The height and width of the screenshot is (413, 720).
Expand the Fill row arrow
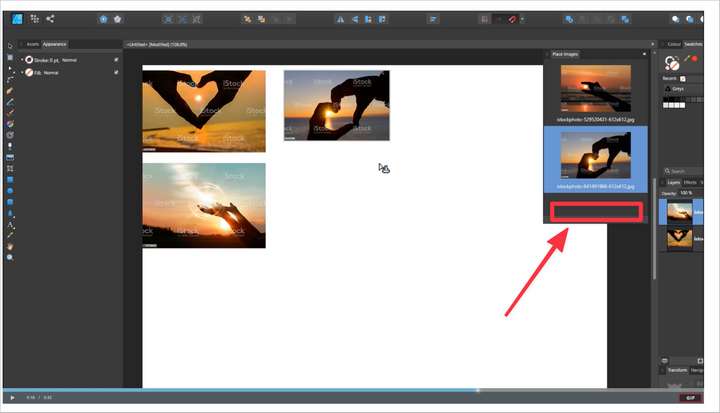click(22, 72)
